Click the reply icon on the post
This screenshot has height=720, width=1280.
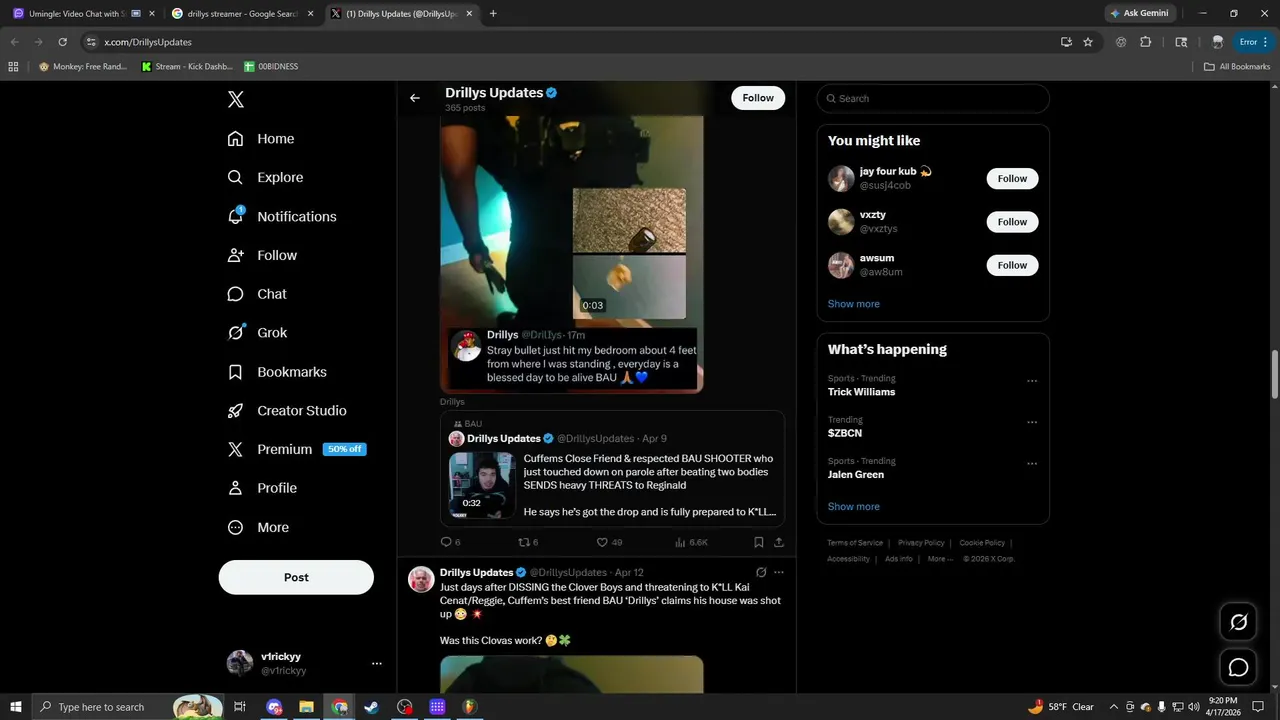pos(447,542)
